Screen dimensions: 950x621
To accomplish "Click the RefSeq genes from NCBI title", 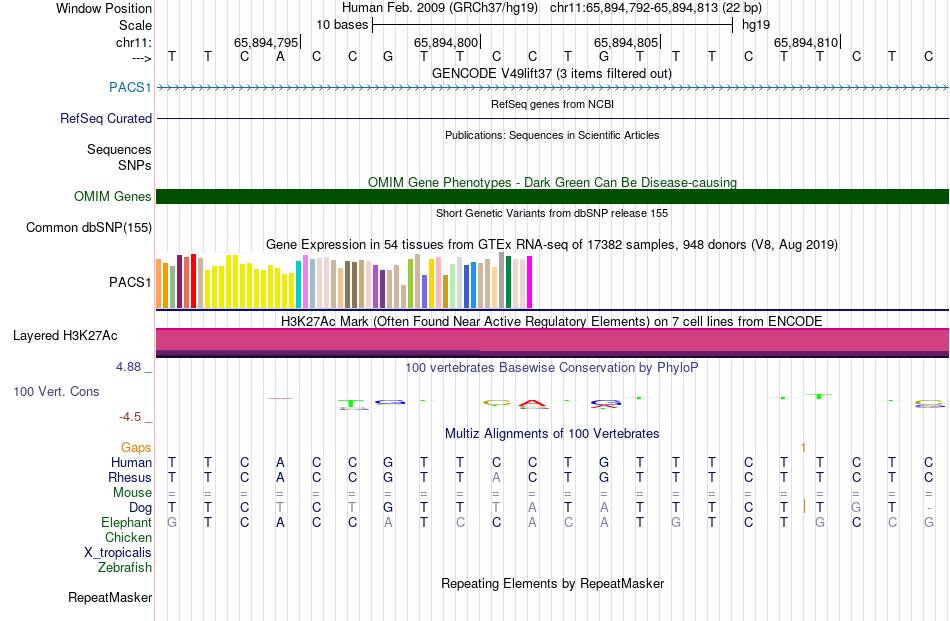I will [552, 104].
